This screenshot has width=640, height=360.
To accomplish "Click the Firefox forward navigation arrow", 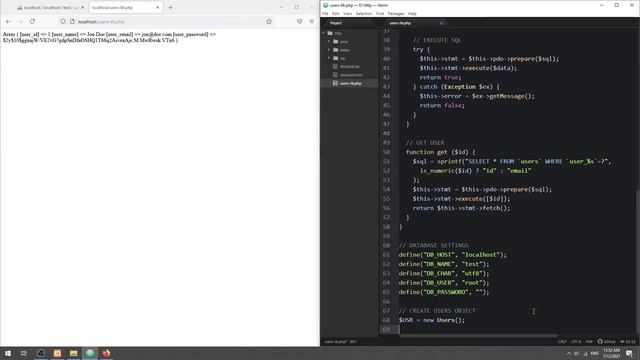I will (x=20, y=21).
